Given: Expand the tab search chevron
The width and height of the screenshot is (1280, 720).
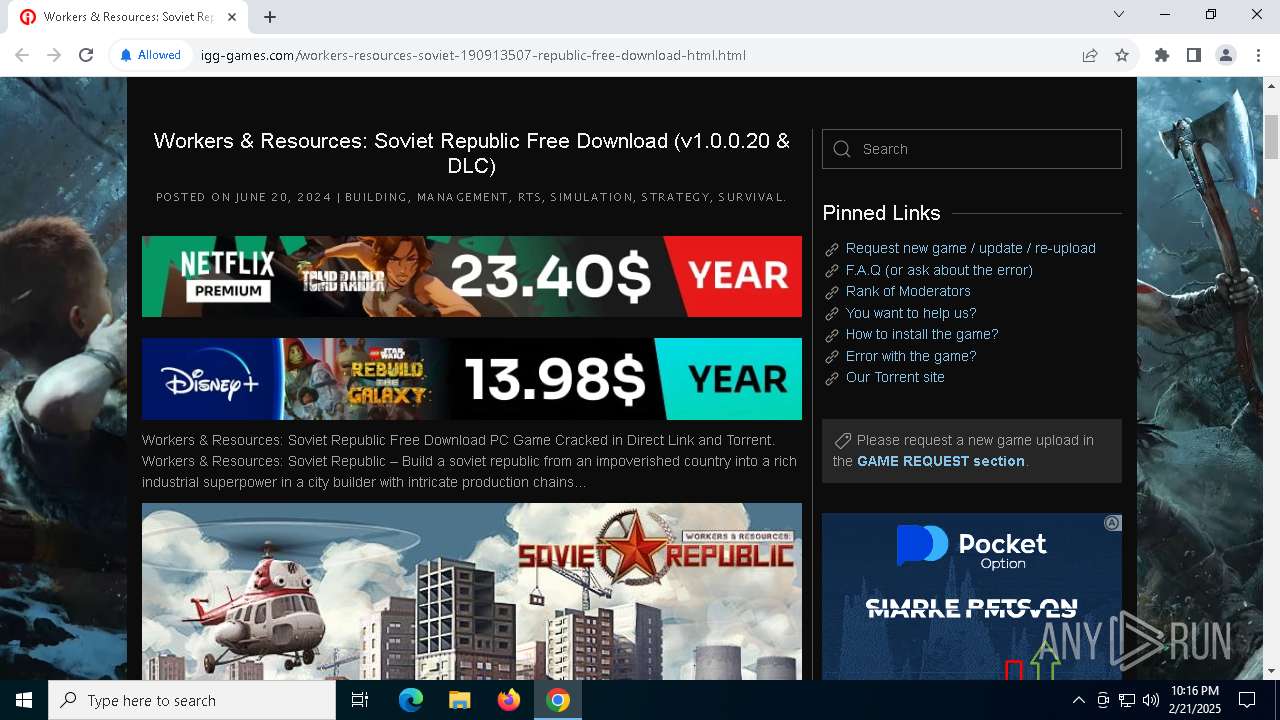Looking at the screenshot, I should coord(1119,14).
